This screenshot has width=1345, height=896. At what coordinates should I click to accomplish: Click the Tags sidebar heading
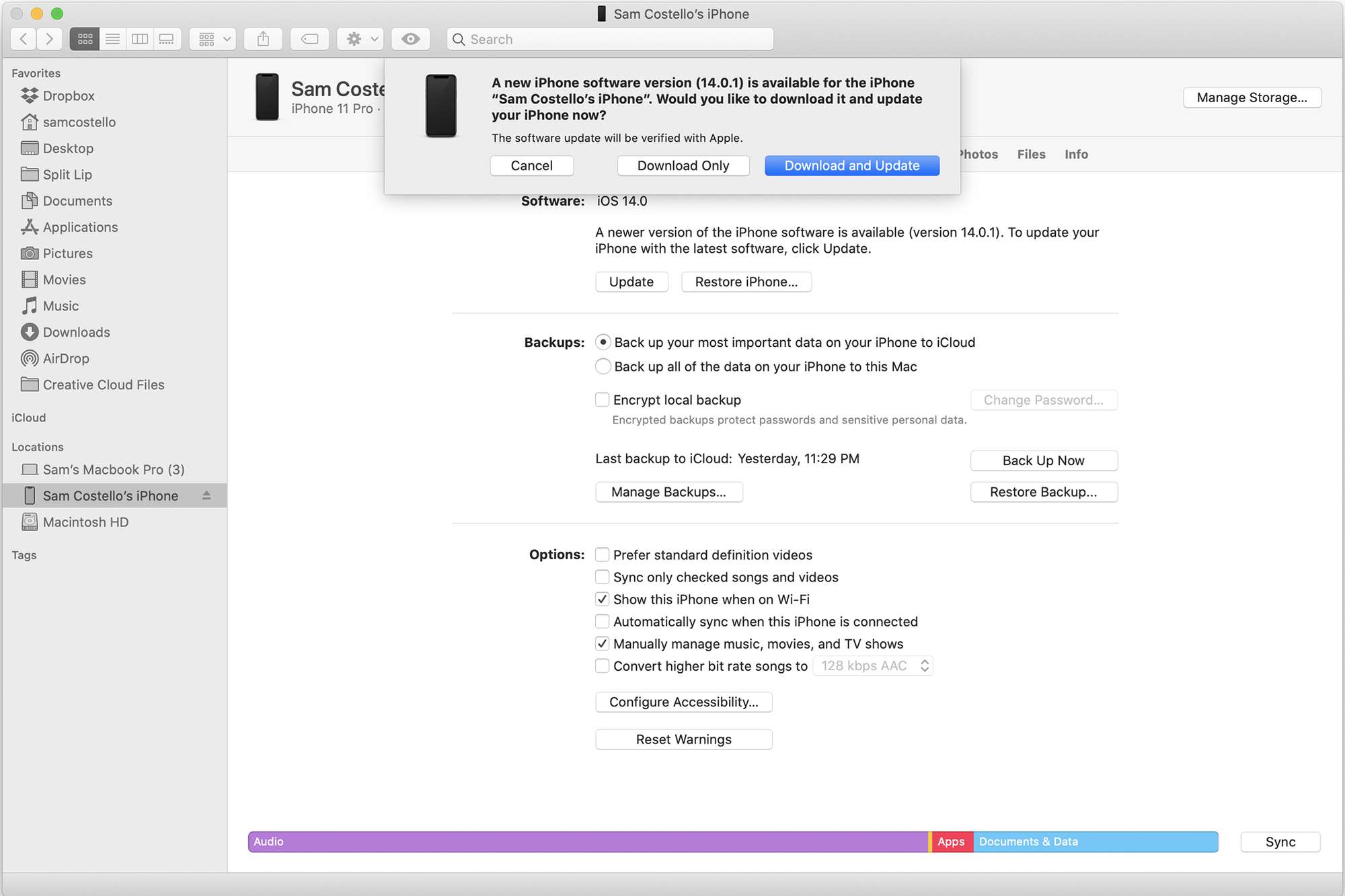click(24, 555)
